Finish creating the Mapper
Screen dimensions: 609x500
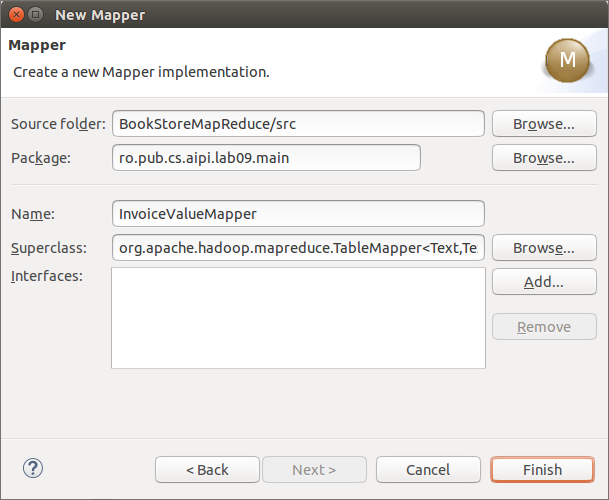pos(543,470)
